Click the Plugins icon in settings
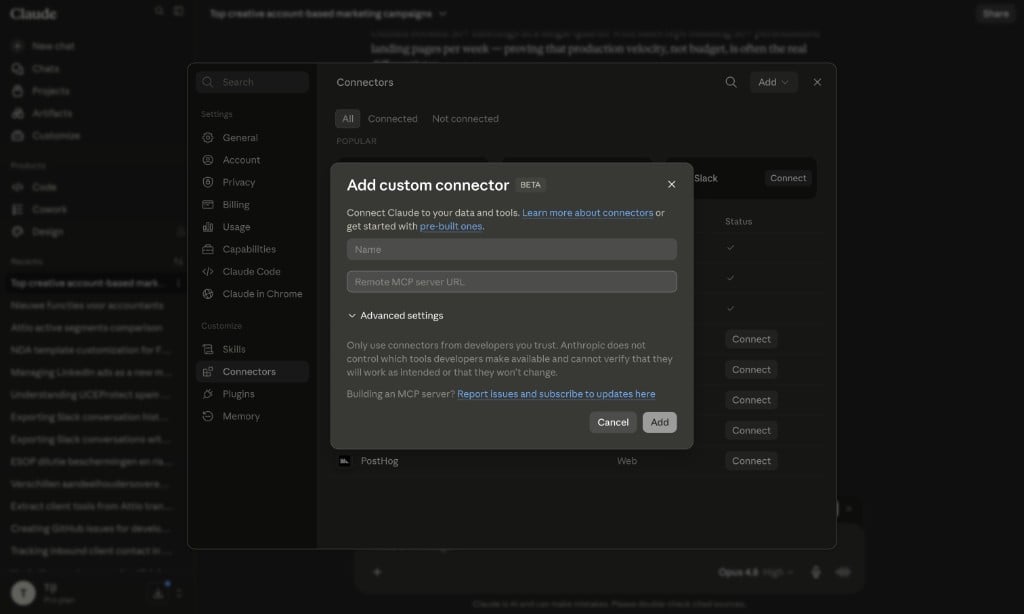Screen dimensions: 1024x614 pyautogui.click(x=208, y=394)
